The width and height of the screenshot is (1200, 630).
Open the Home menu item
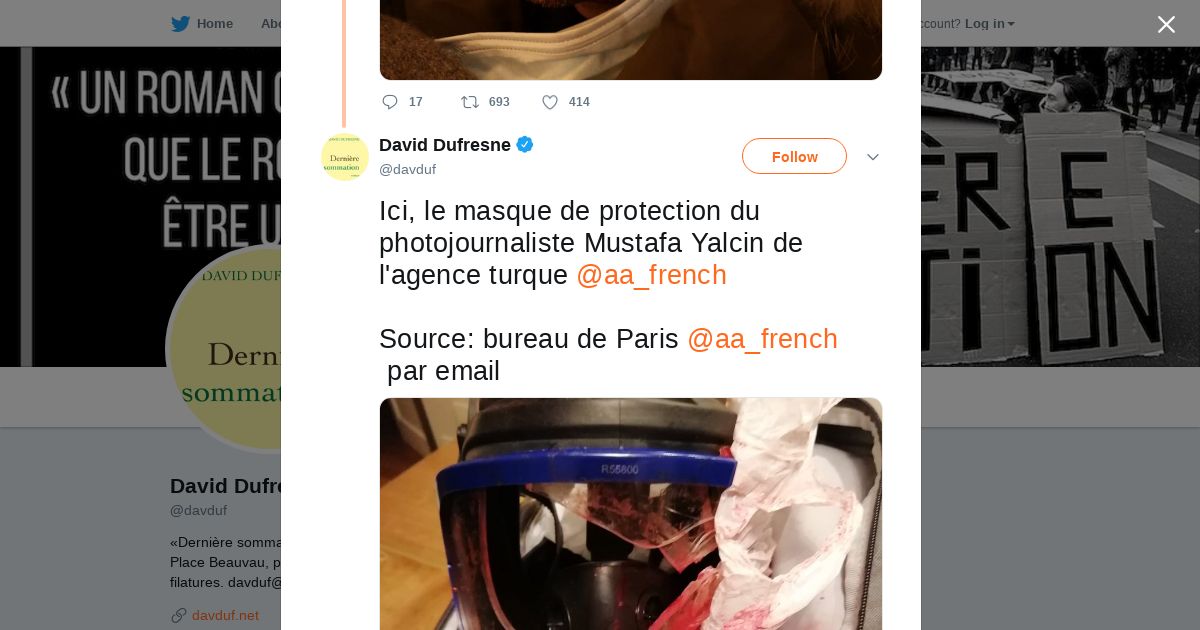[215, 24]
